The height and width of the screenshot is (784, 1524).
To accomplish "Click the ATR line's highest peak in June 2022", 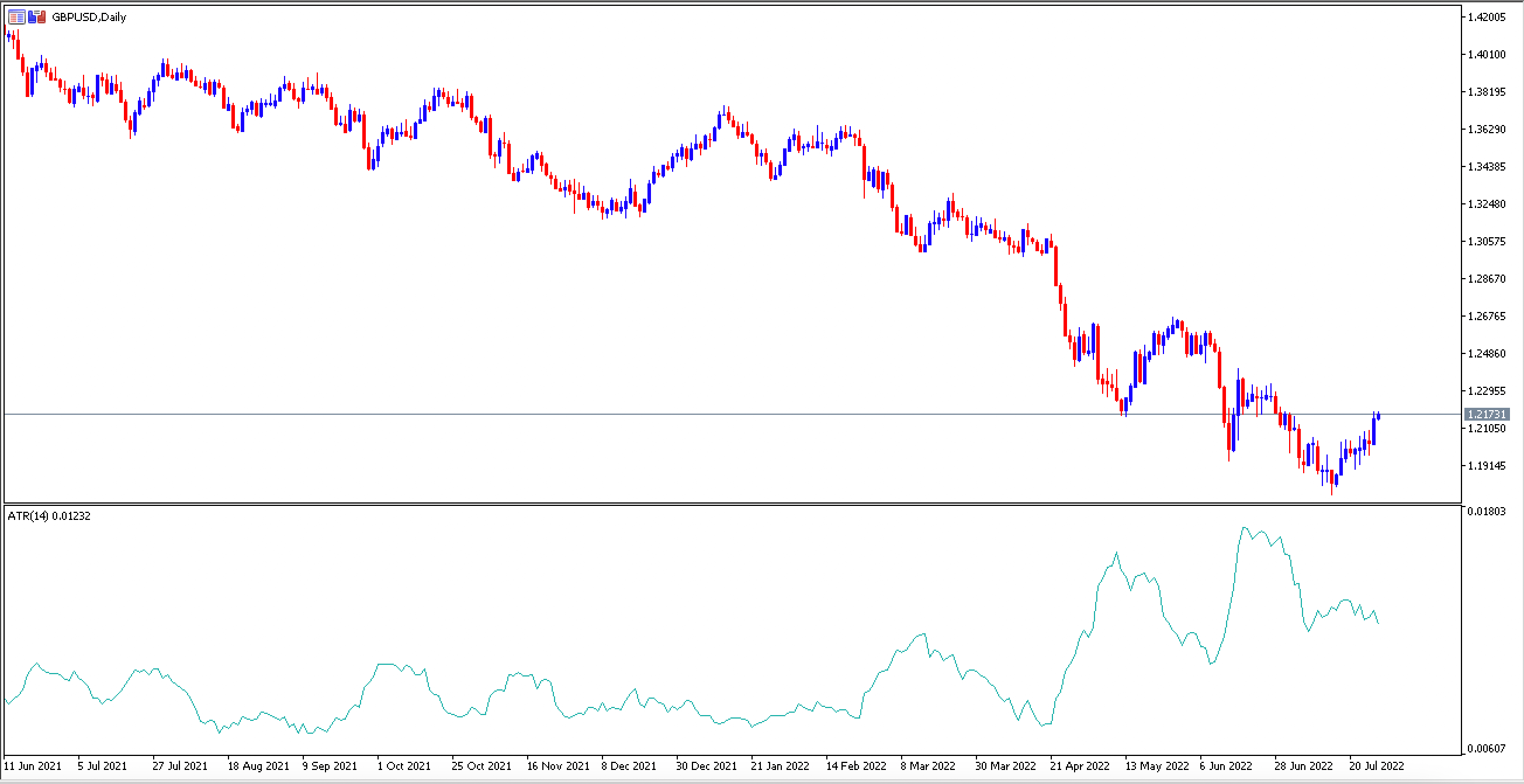I will pyautogui.click(x=1244, y=528).
